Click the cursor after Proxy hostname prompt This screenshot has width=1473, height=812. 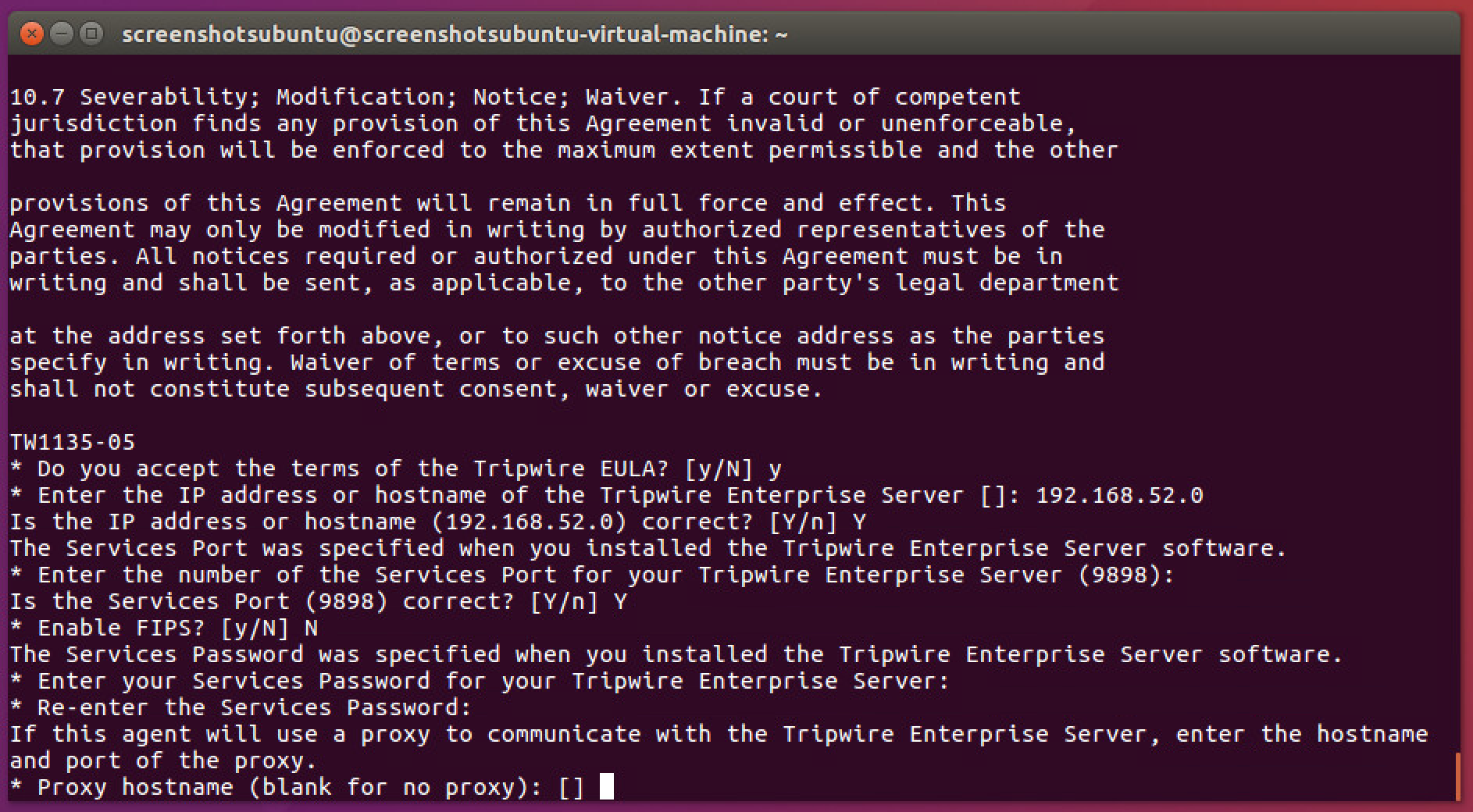tap(606, 786)
